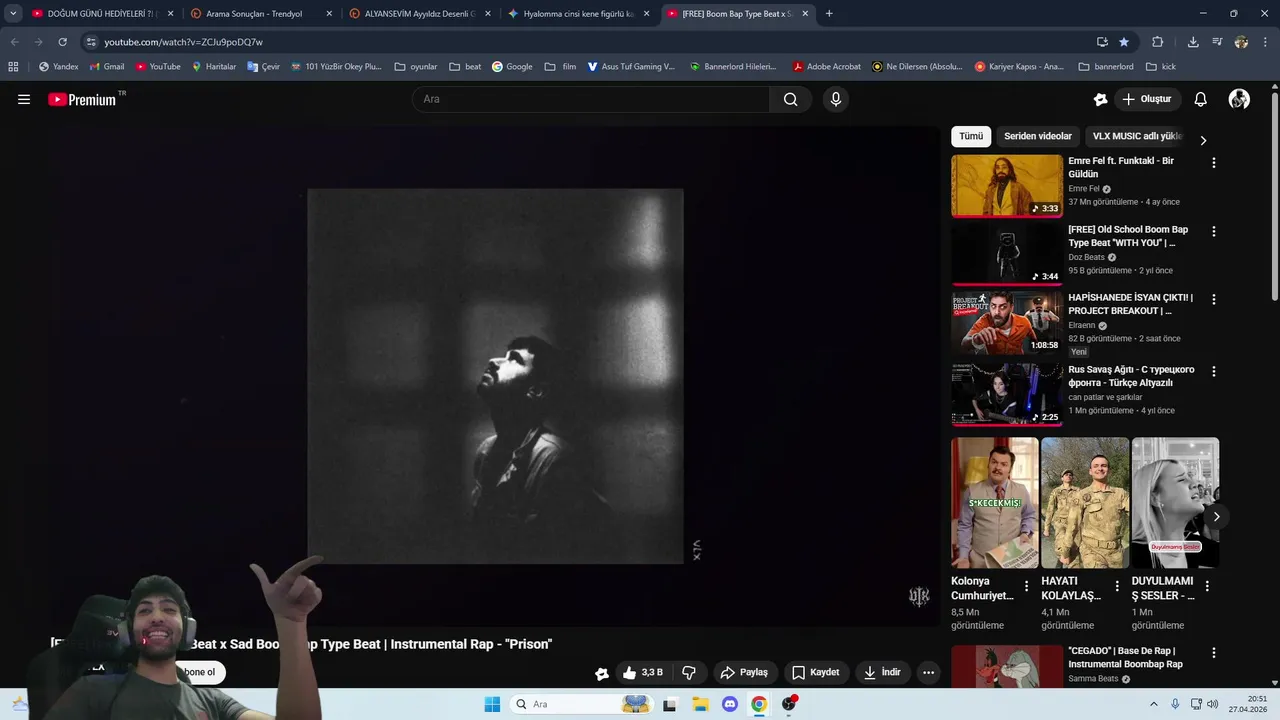Click the install/cast icon in the address bar
1280x720 pixels.
(x=1102, y=42)
